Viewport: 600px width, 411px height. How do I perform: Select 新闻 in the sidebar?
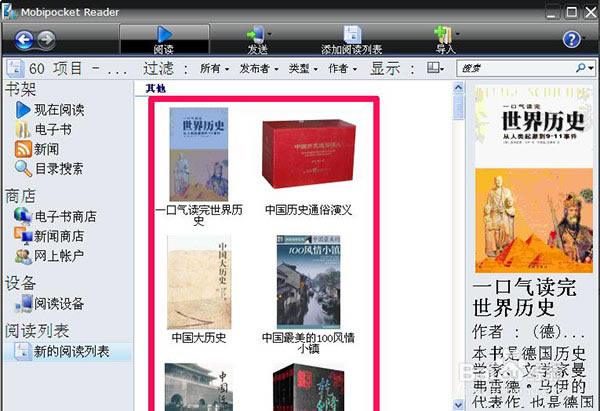point(46,149)
